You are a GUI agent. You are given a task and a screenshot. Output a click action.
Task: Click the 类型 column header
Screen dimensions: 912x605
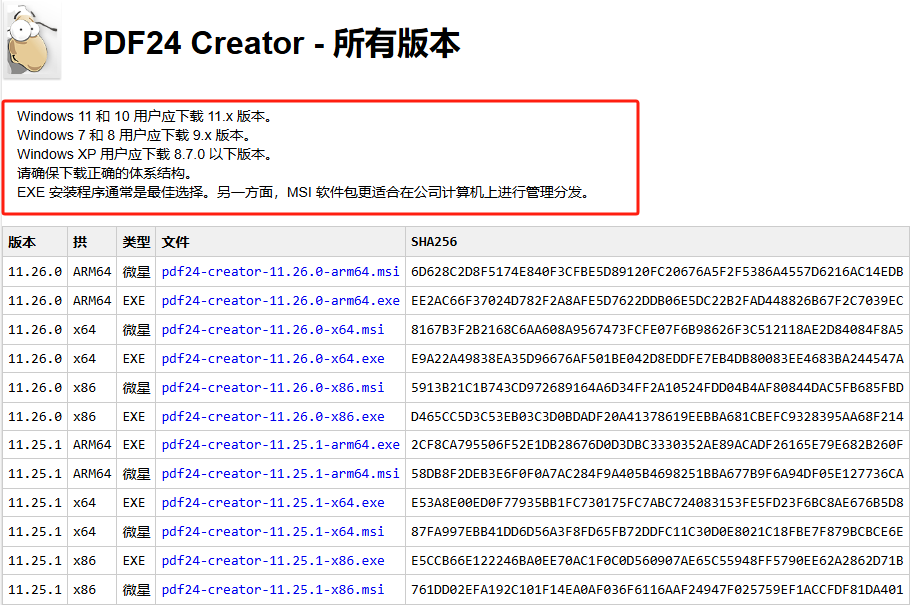[136, 242]
